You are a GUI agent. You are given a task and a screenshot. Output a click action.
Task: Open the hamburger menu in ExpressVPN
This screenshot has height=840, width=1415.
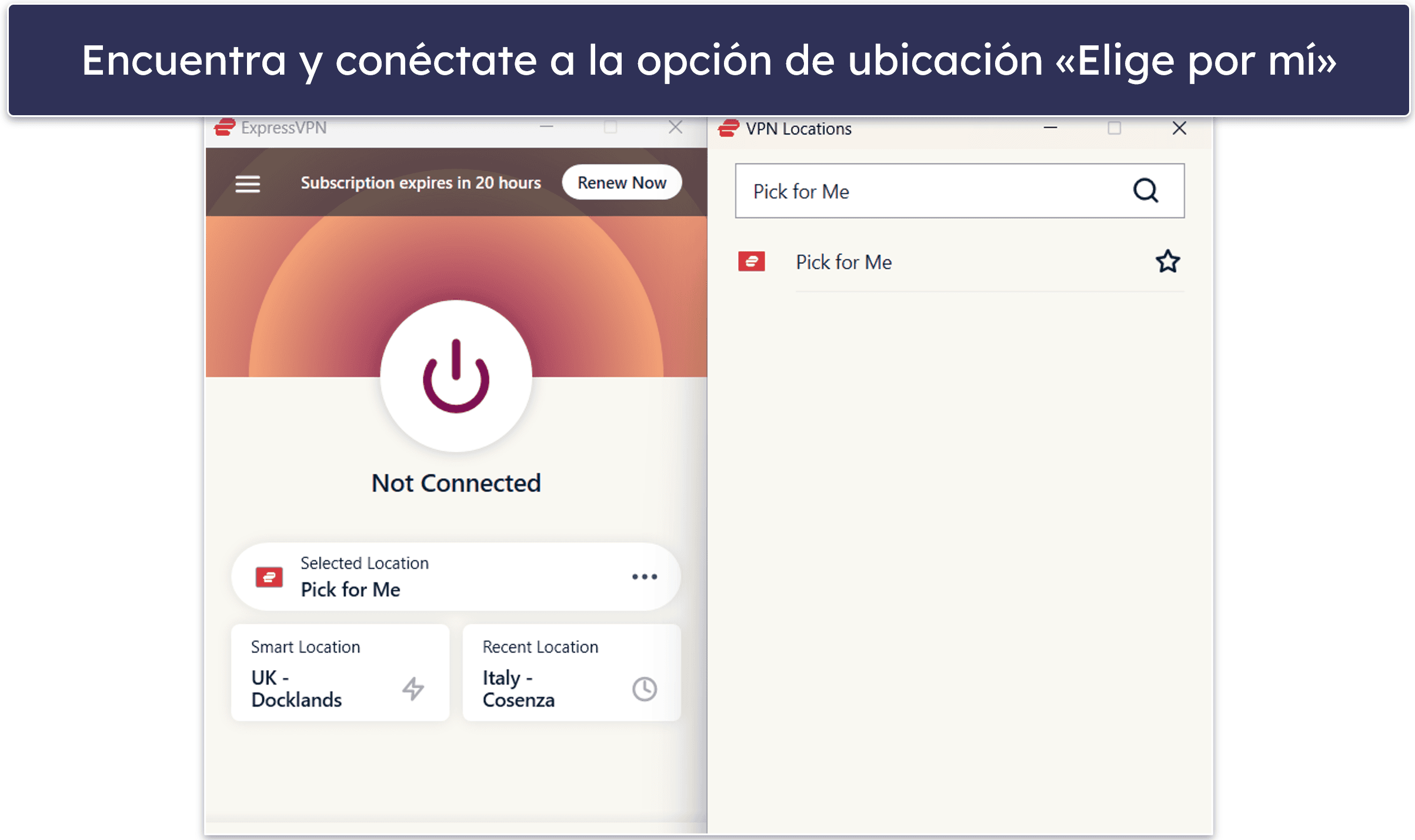(248, 184)
